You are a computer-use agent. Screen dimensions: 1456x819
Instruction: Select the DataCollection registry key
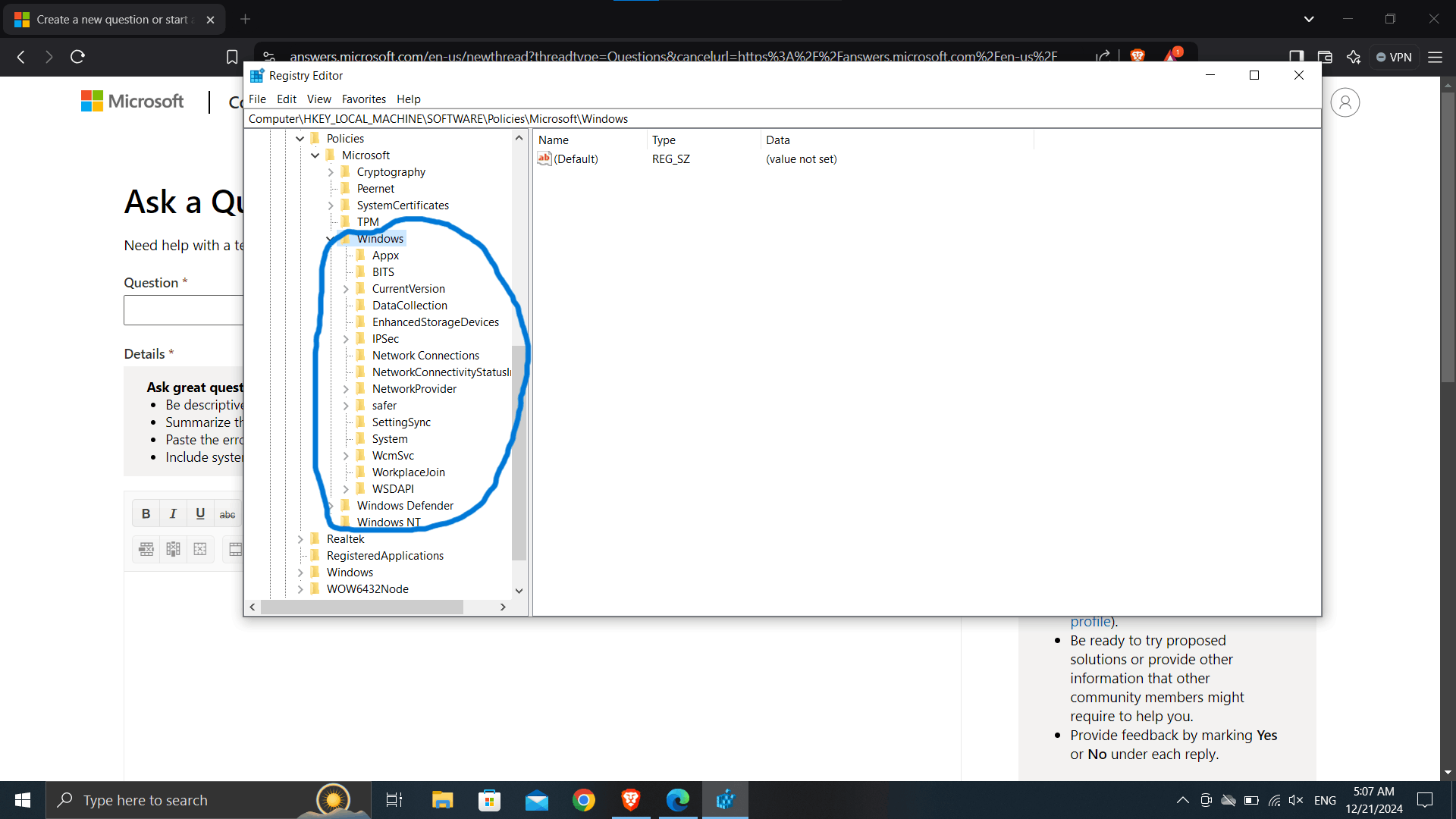(409, 306)
